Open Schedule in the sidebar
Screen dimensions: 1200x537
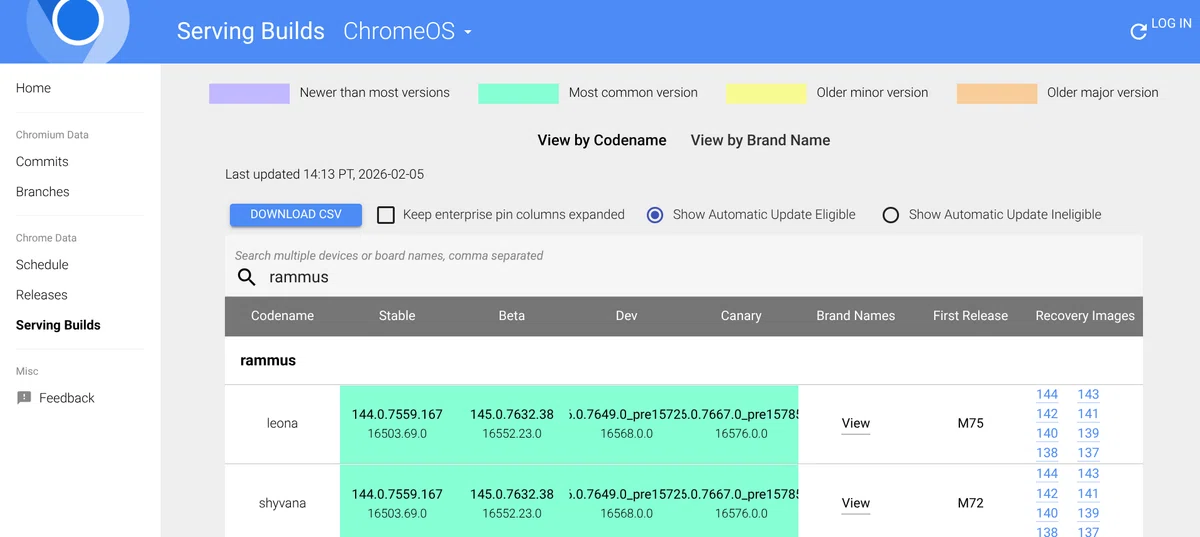coord(42,265)
